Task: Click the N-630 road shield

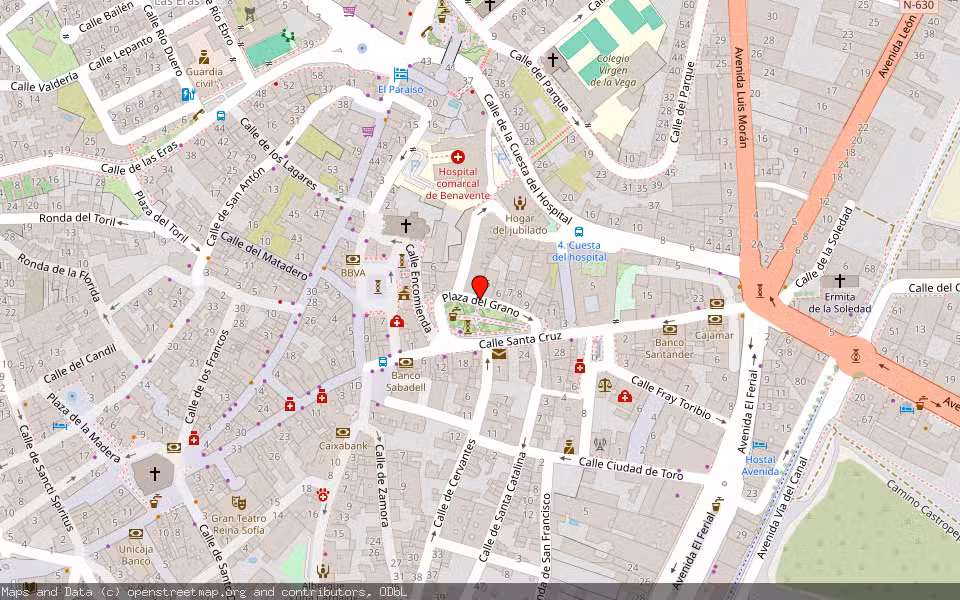Action: (919, 6)
